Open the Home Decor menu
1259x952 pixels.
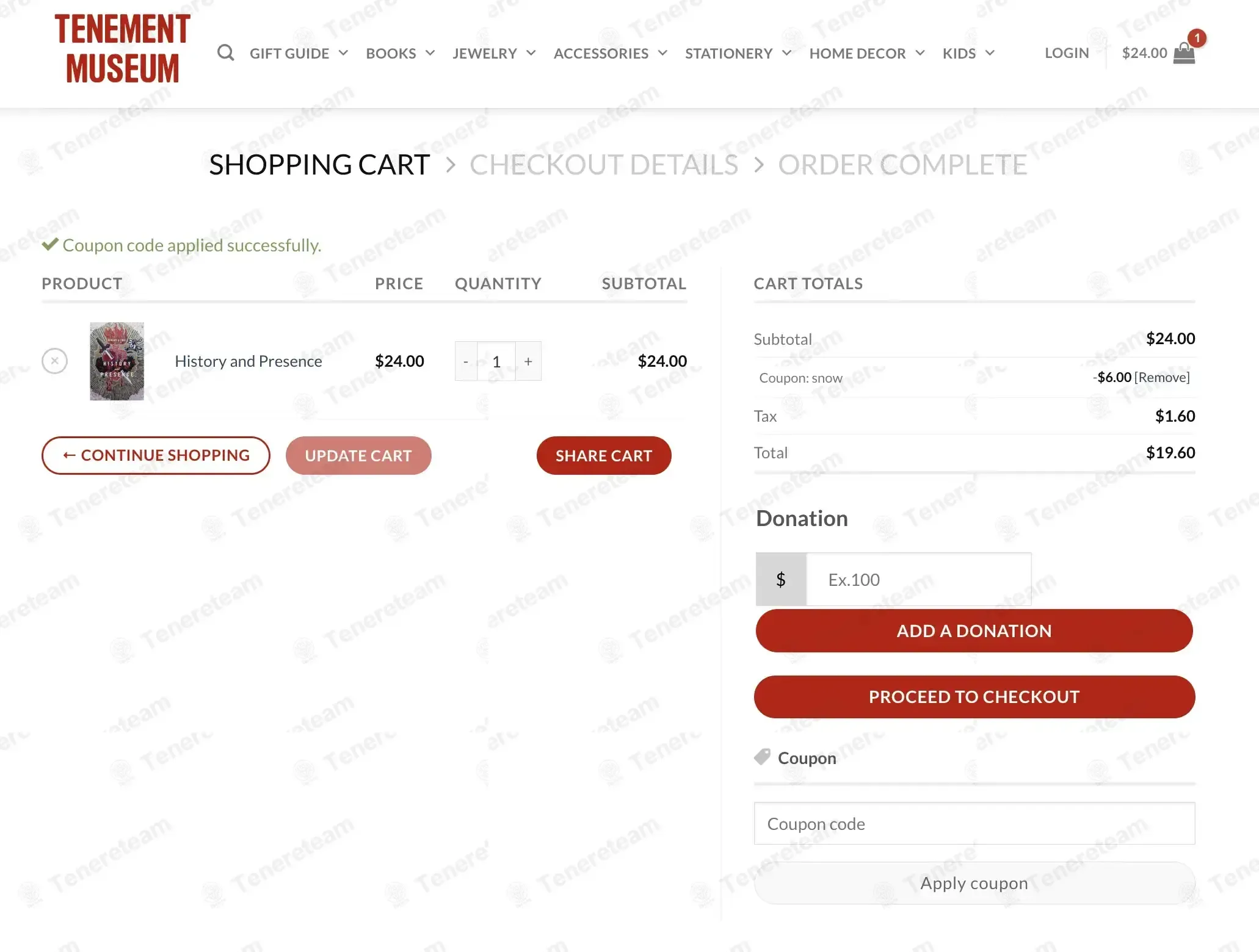(857, 53)
